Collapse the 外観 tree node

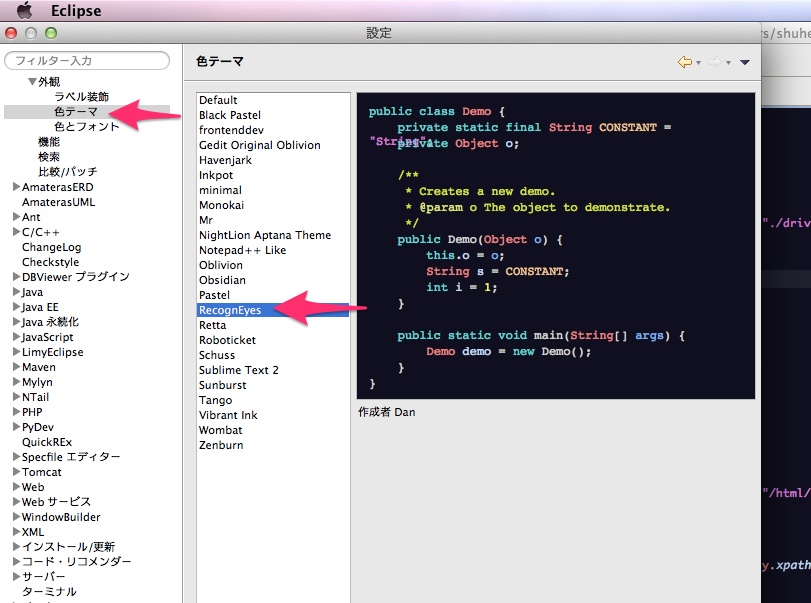click(x=32, y=81)
